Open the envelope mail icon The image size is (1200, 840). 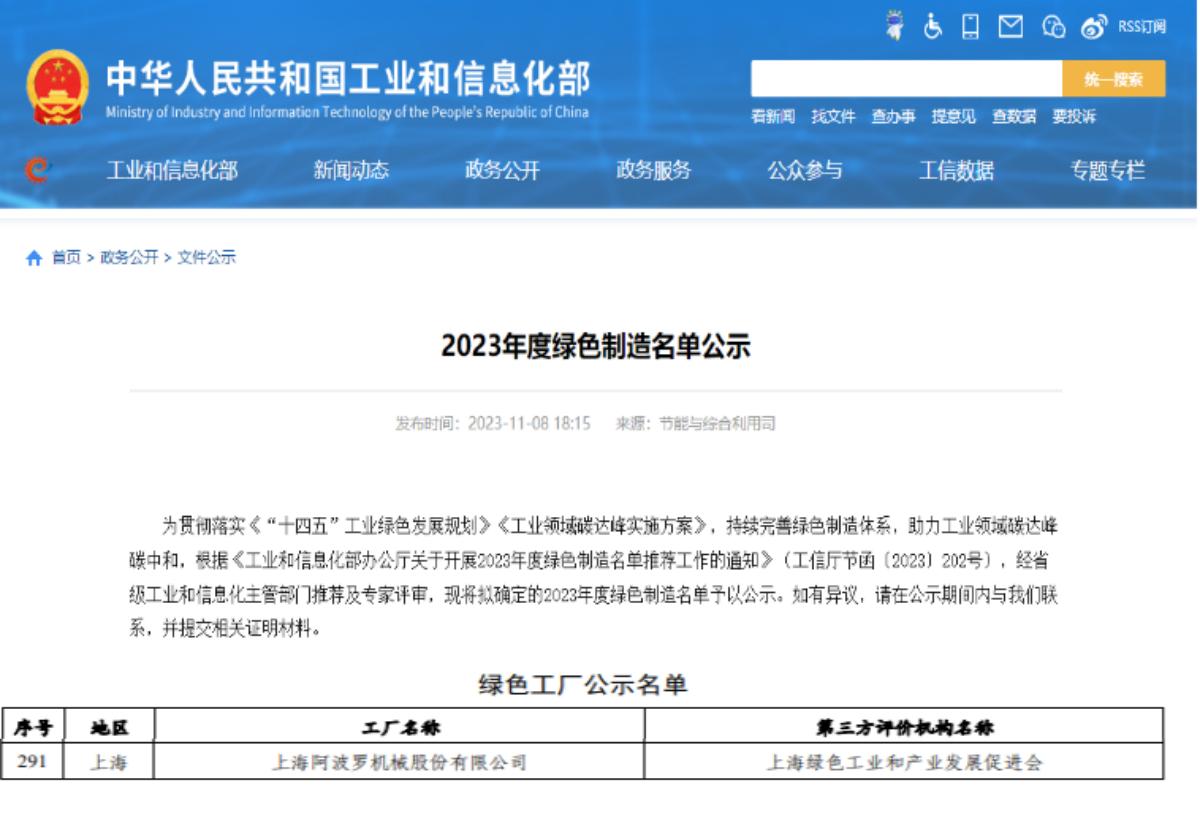(1011, 27)
